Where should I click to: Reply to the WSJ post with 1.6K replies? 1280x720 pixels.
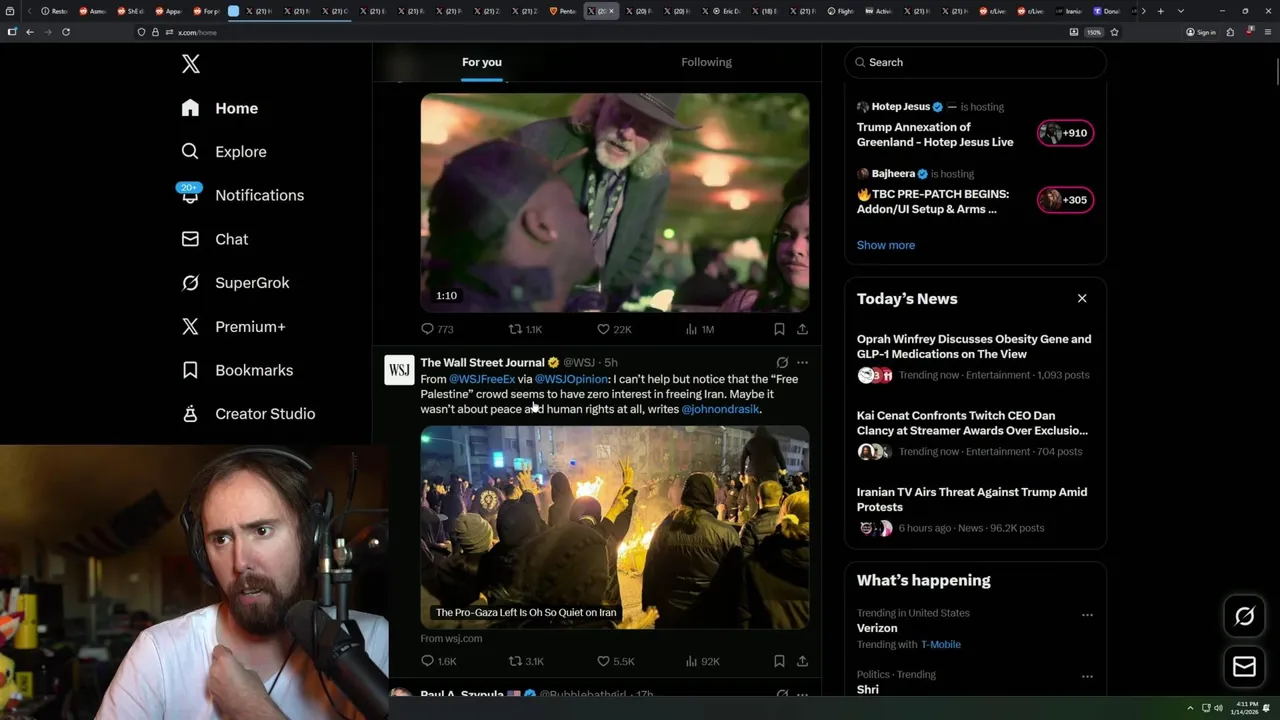438,661
